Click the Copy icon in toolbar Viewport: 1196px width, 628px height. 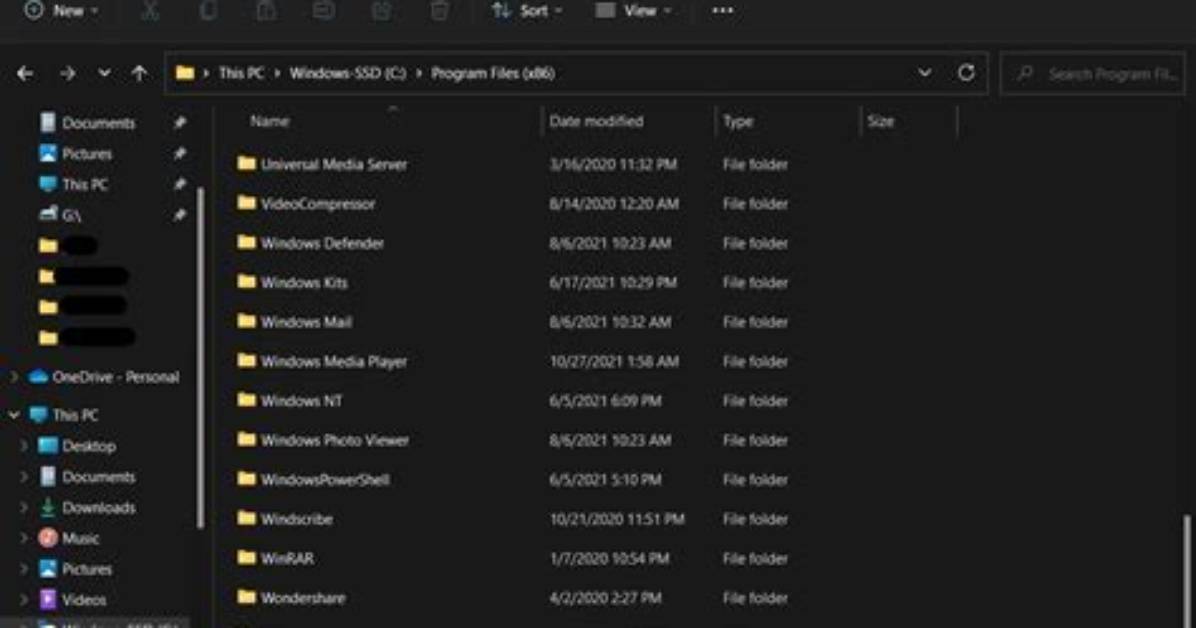207,11
